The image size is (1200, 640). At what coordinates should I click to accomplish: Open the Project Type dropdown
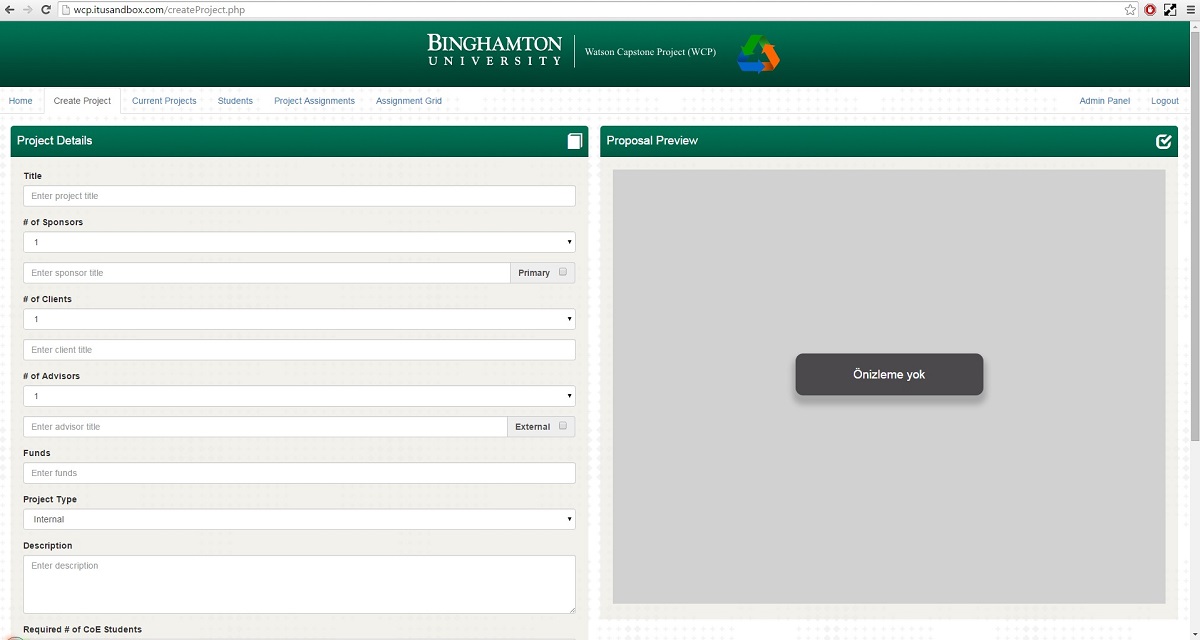pos(299,519)
